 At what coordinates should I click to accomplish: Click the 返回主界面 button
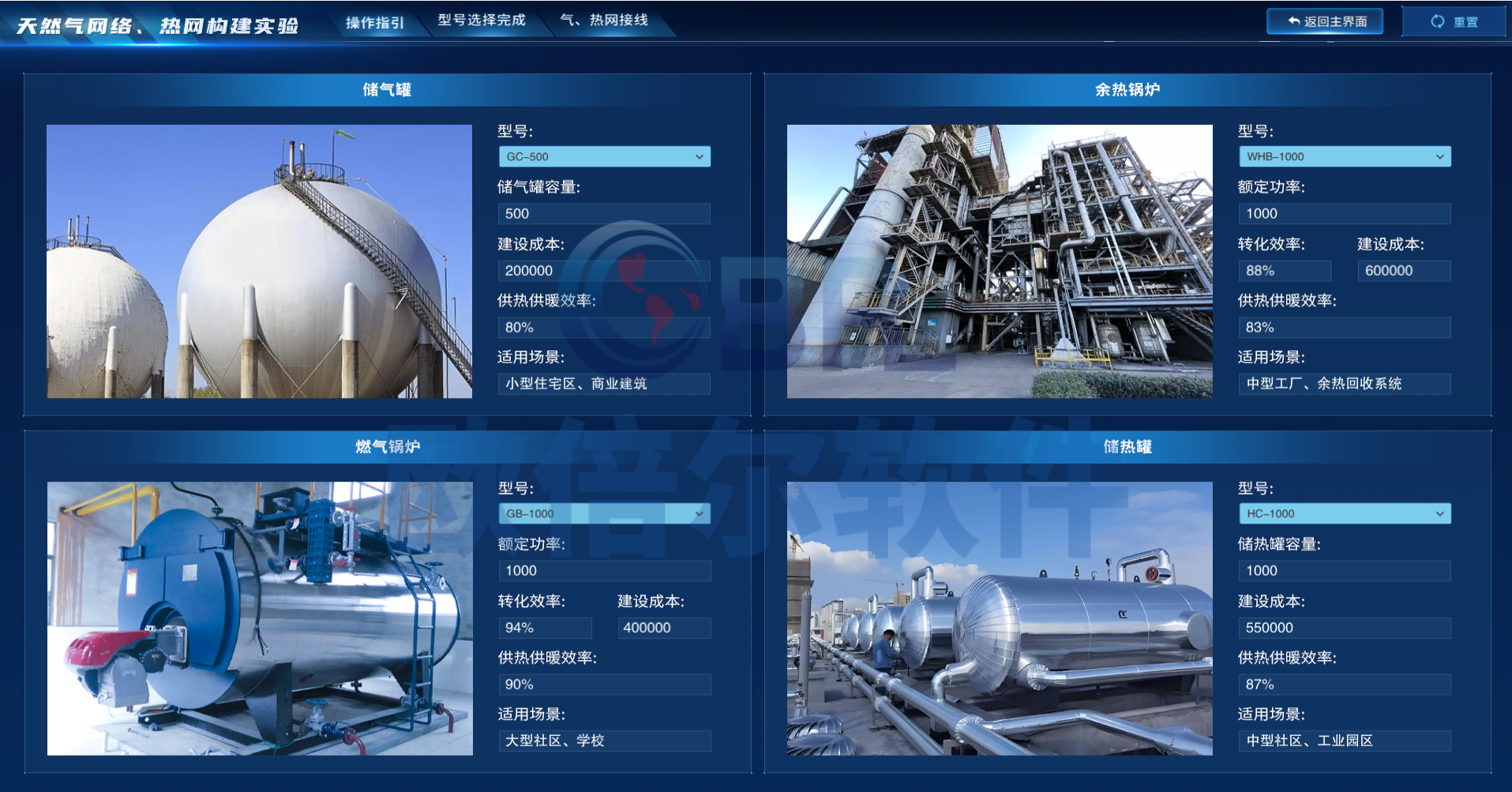coord(1325,21)
